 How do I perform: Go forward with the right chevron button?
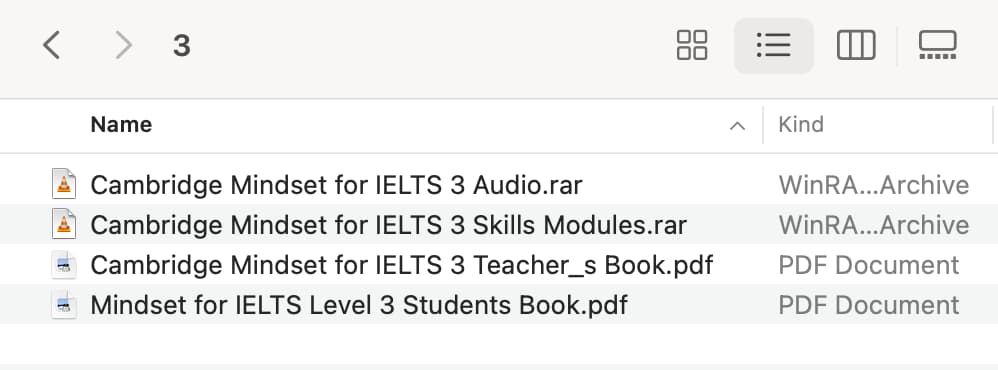pos(123,46)
